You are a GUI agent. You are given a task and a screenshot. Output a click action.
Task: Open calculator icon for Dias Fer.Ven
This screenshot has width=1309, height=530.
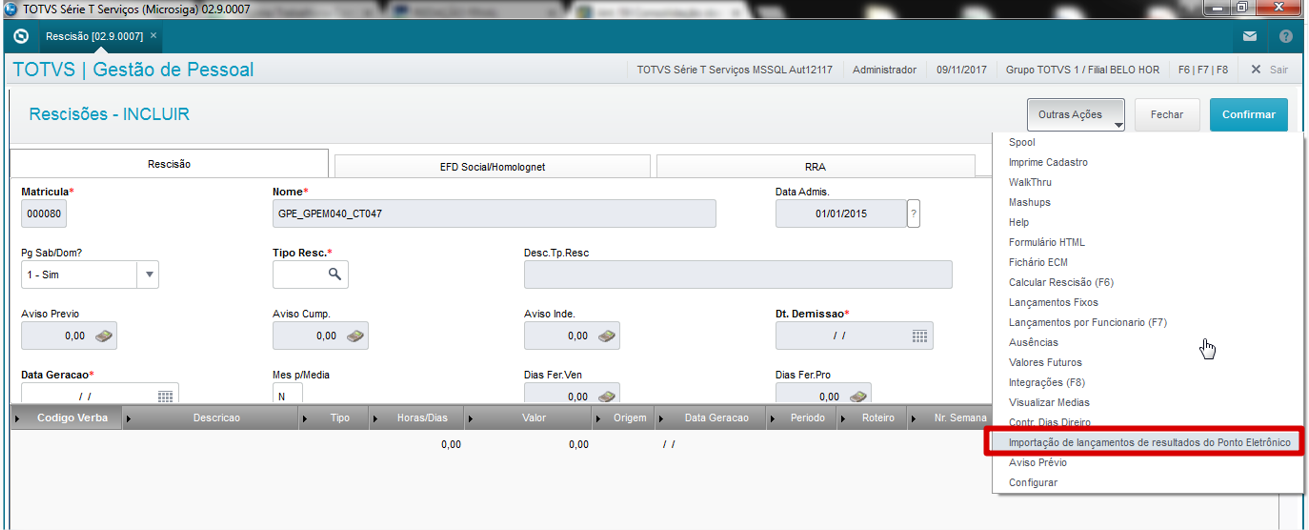tap(606, 396)
